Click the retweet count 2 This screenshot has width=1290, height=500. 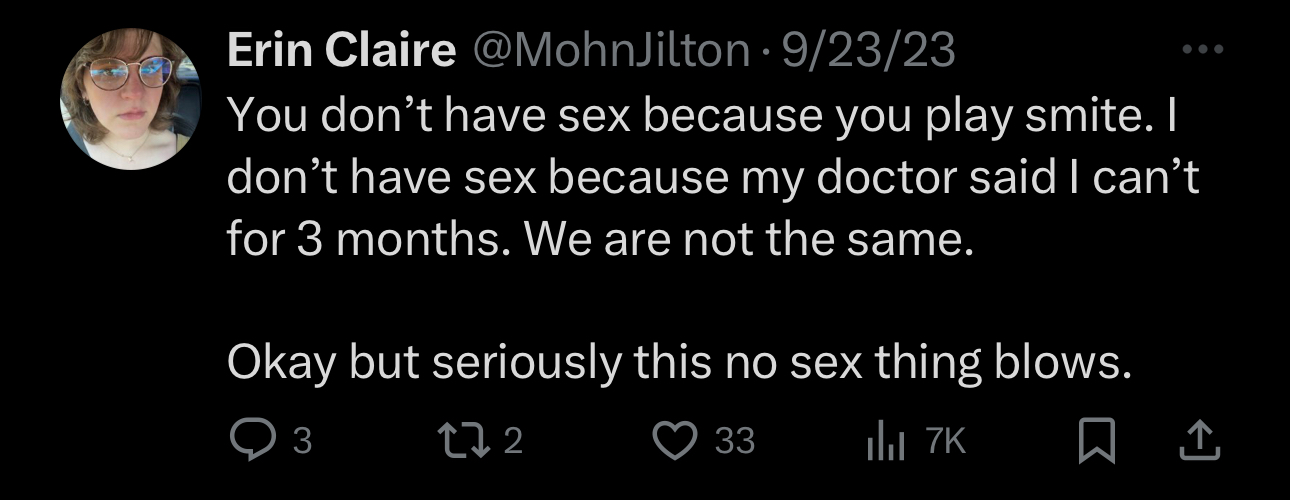[x=513, y=442]
